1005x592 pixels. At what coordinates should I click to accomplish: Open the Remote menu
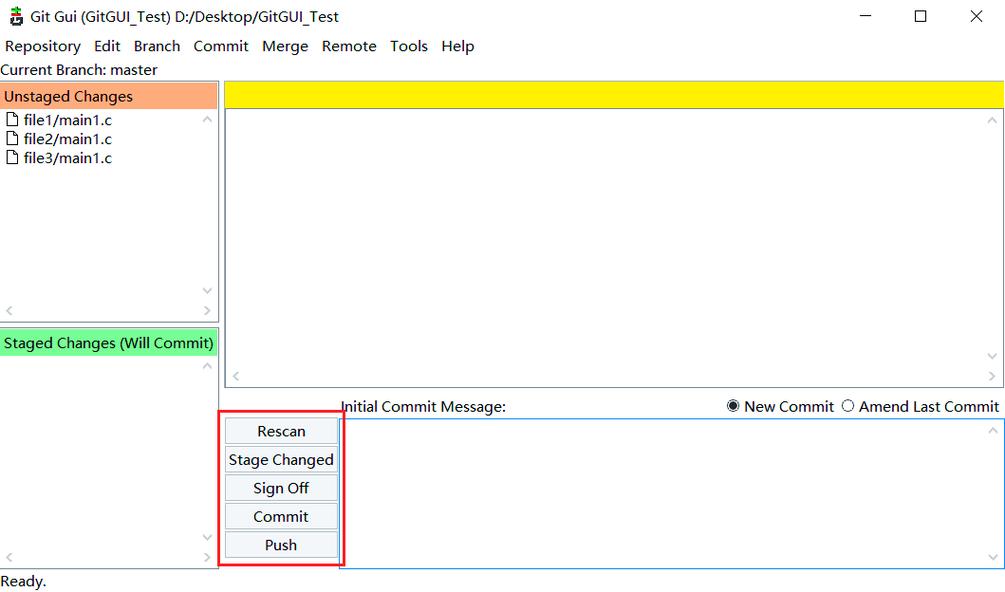click(x=349, y=46)
